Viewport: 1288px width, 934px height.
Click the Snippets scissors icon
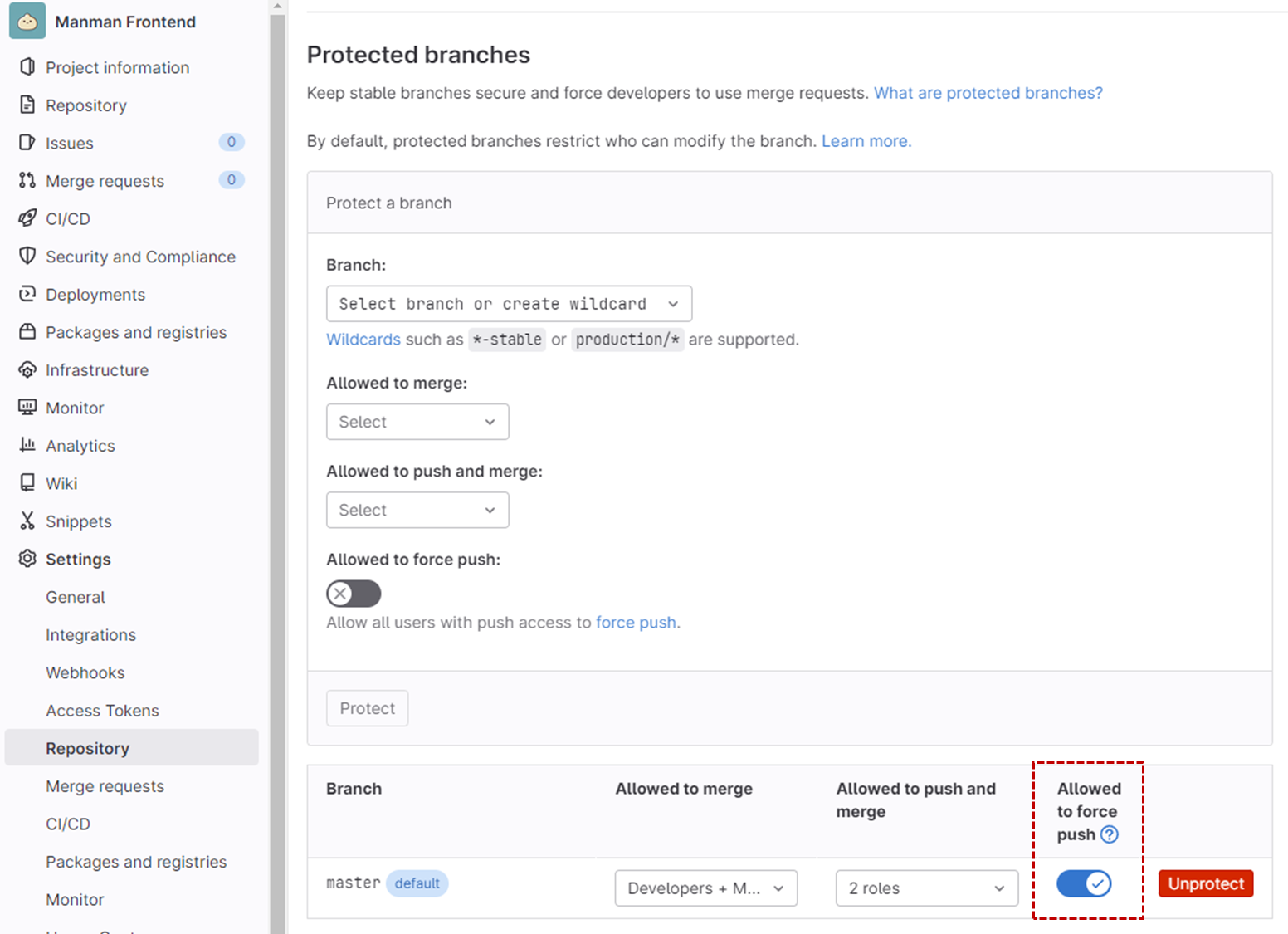pyautogui.click(x=27, y=521)
